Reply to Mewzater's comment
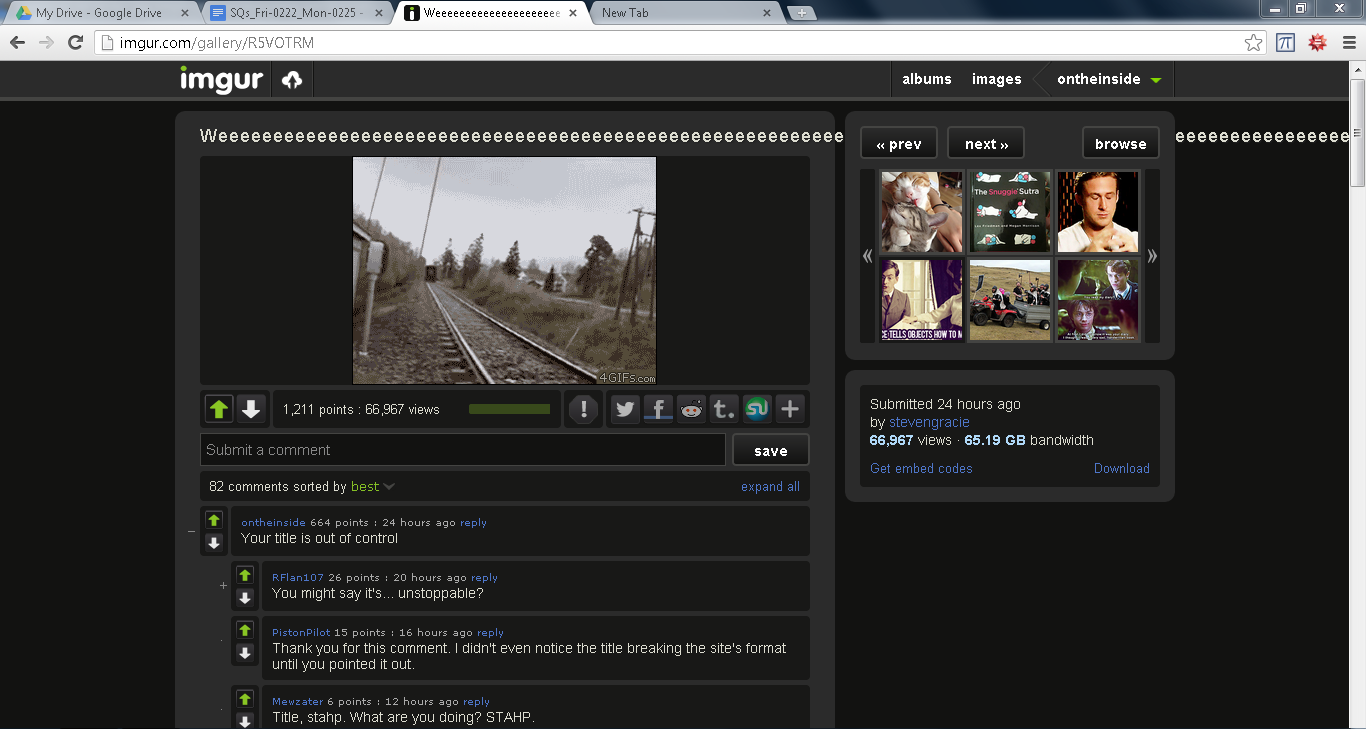 [x=476, y=701]
